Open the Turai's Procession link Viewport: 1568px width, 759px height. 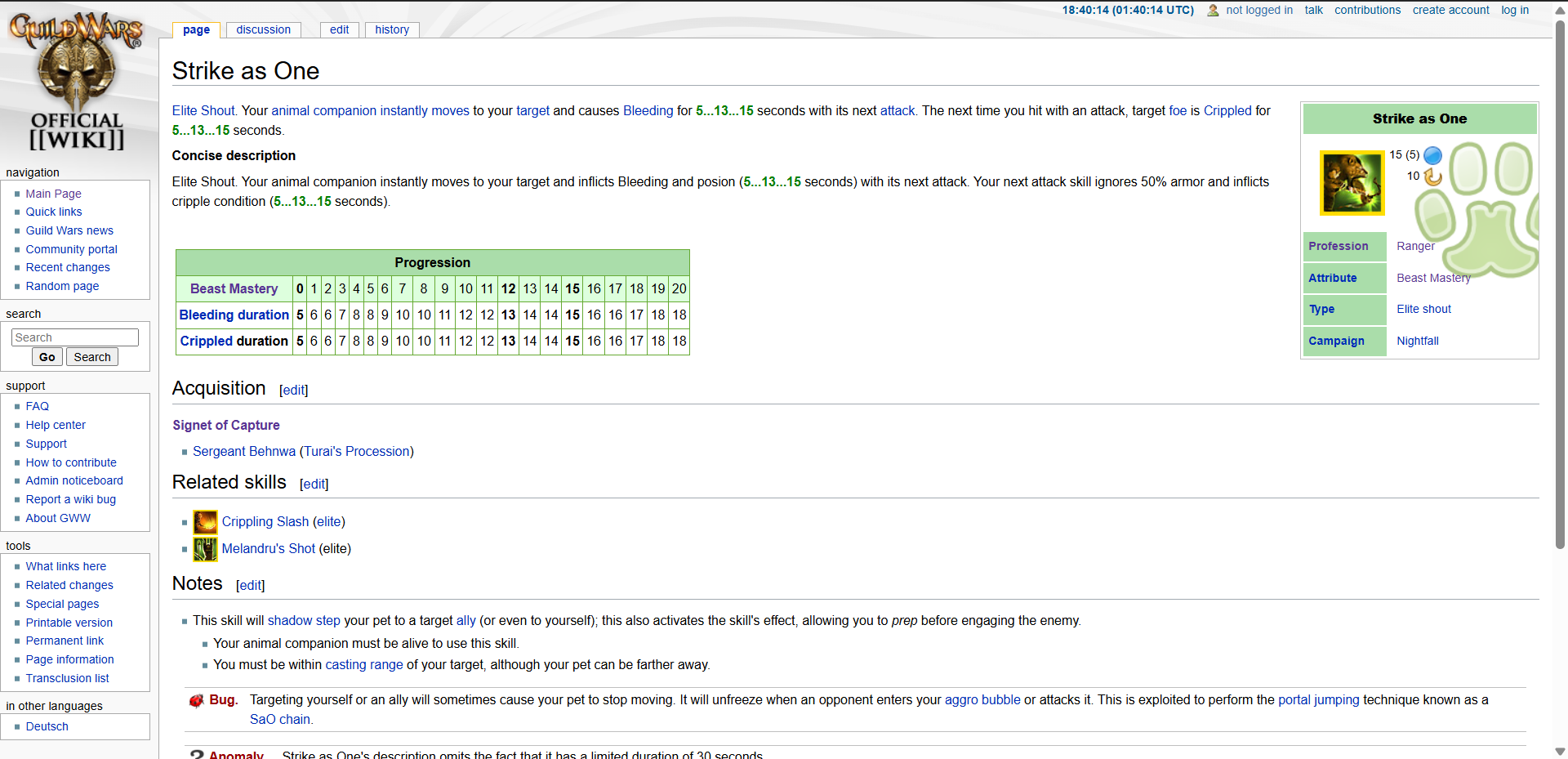coord(357,452)
